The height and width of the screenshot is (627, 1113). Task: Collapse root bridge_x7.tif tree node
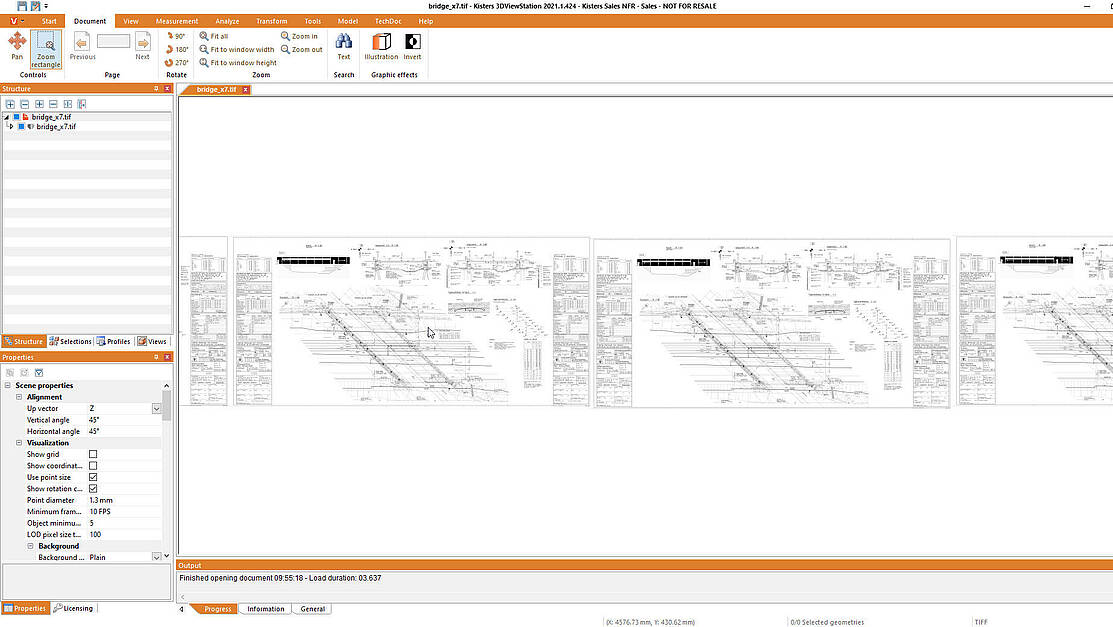[6, 117]
